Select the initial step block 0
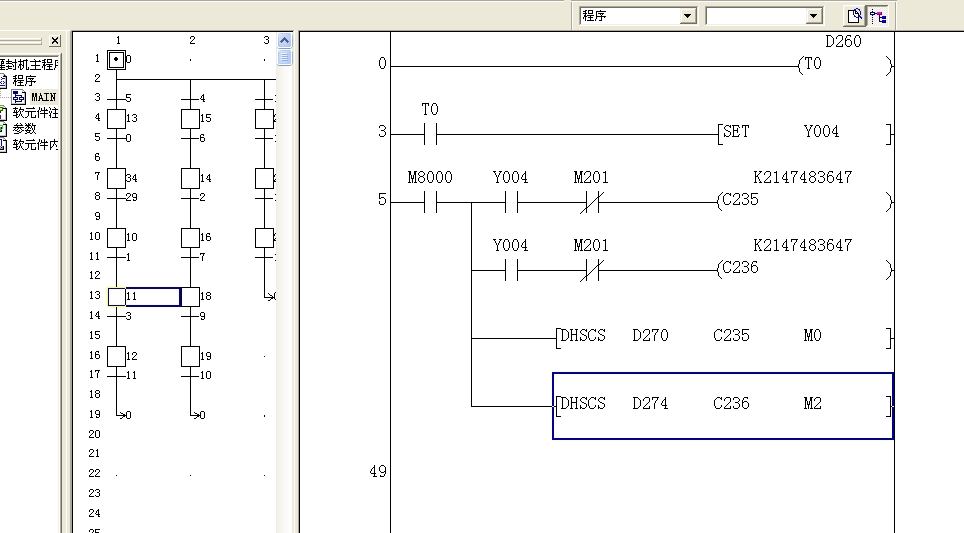964x533 pixels. pos(117,60)
